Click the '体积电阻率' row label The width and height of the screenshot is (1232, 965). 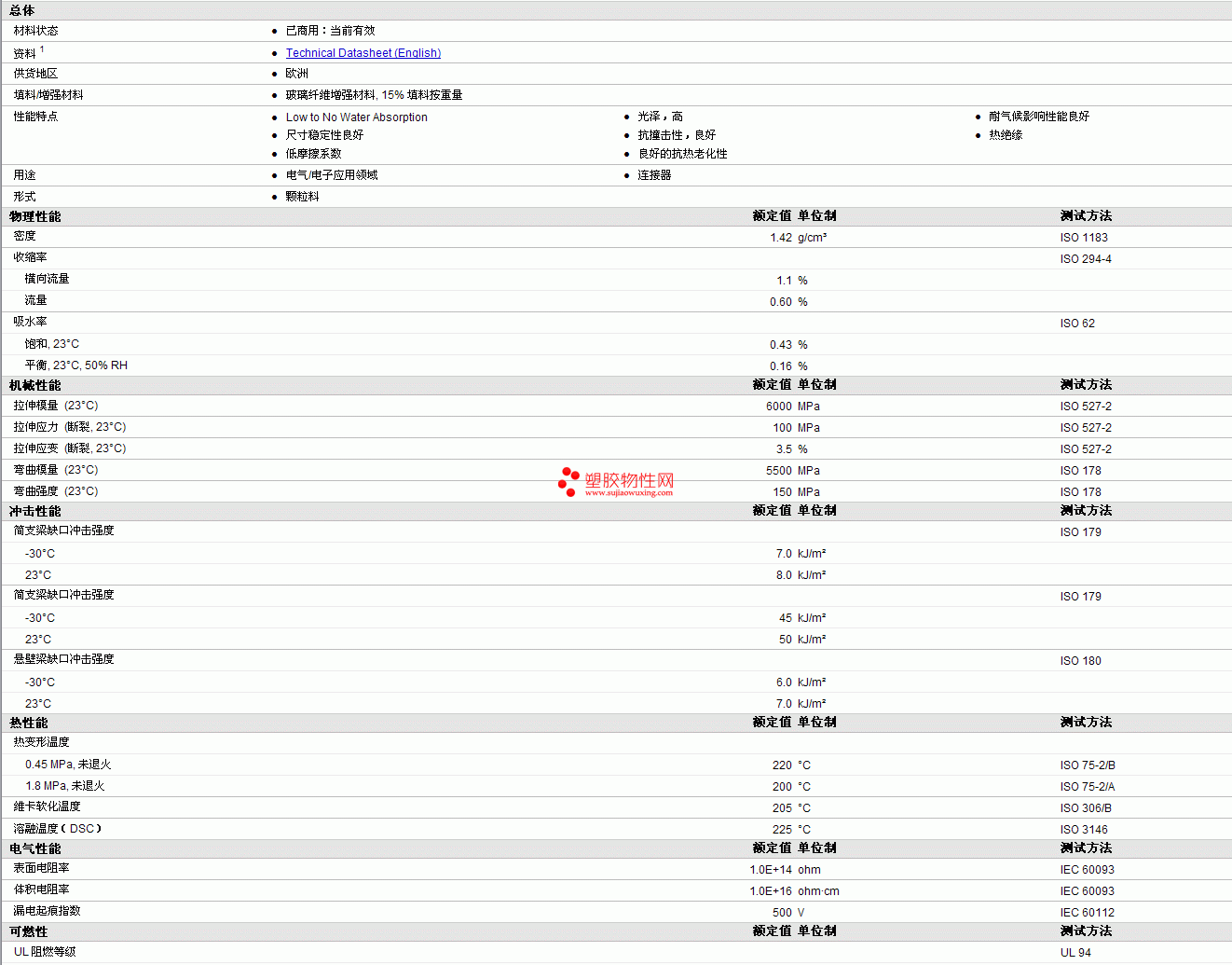point(41,889)
